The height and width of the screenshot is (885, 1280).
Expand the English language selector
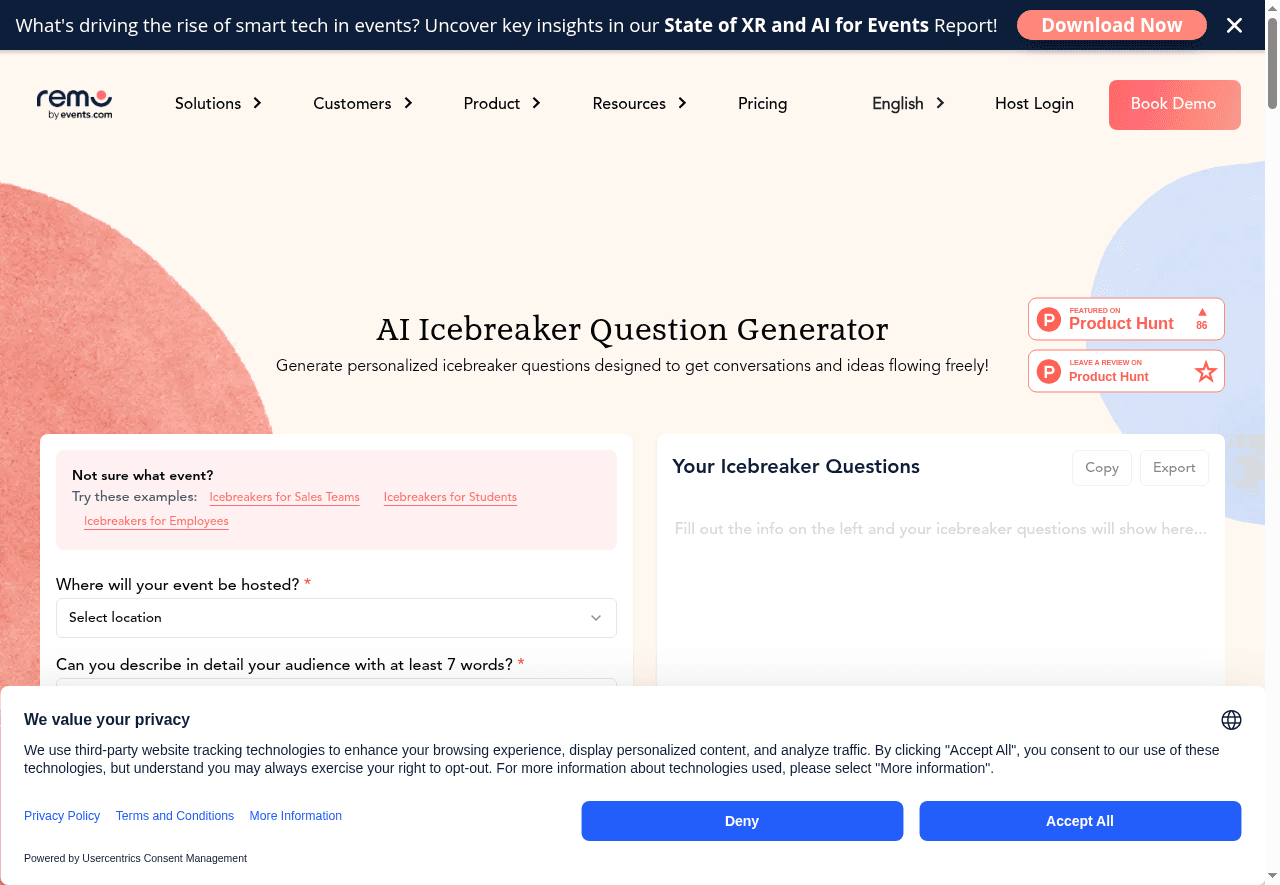pos(907,103)
